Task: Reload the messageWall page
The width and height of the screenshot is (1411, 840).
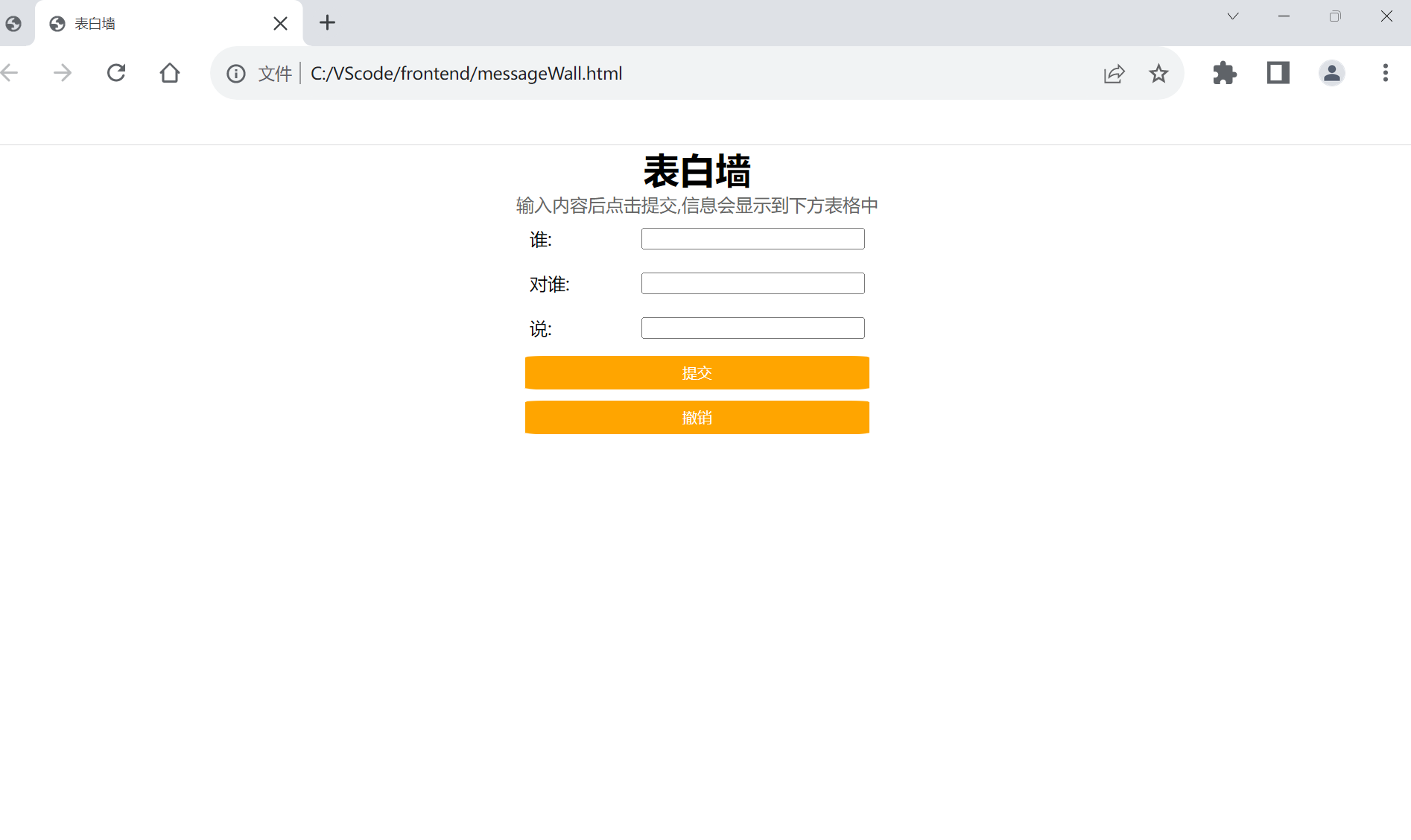Action: 116,73
